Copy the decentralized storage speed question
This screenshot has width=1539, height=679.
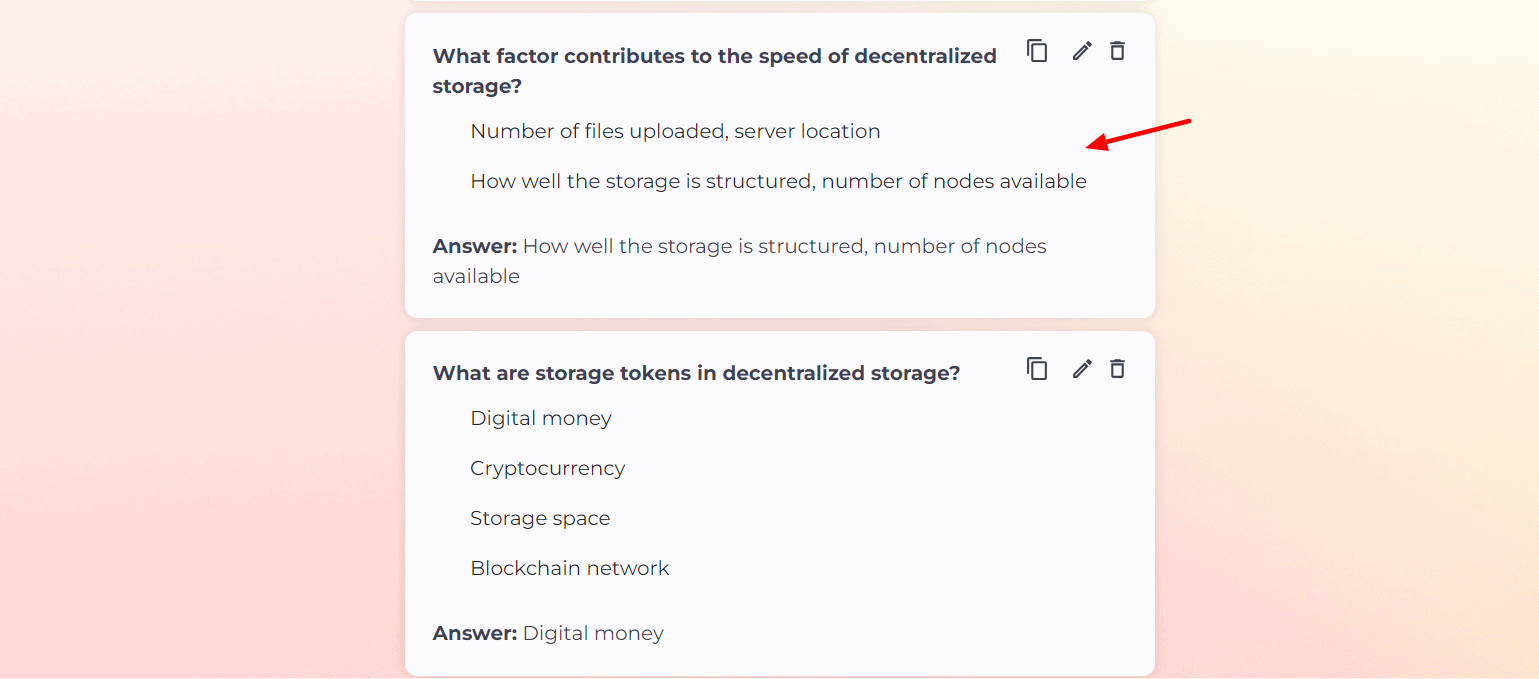[x=1037, y=51]
